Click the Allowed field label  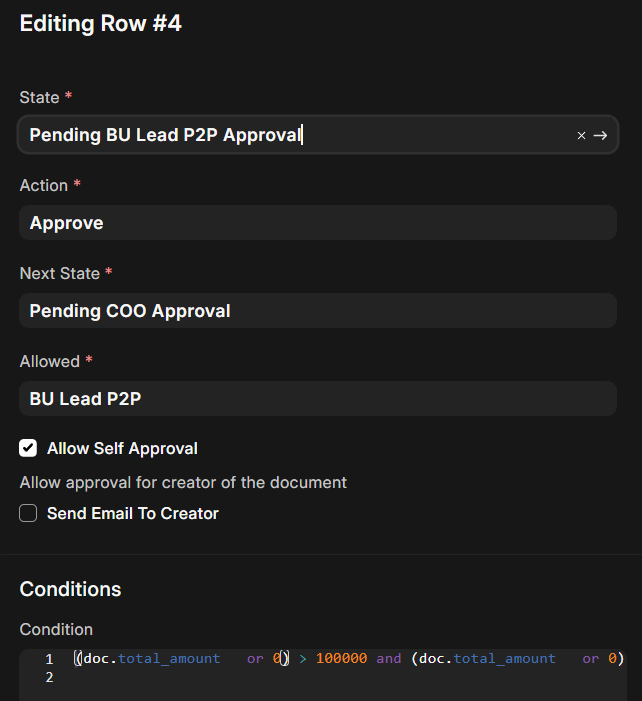pyautogui.click(x=49, y=361)
